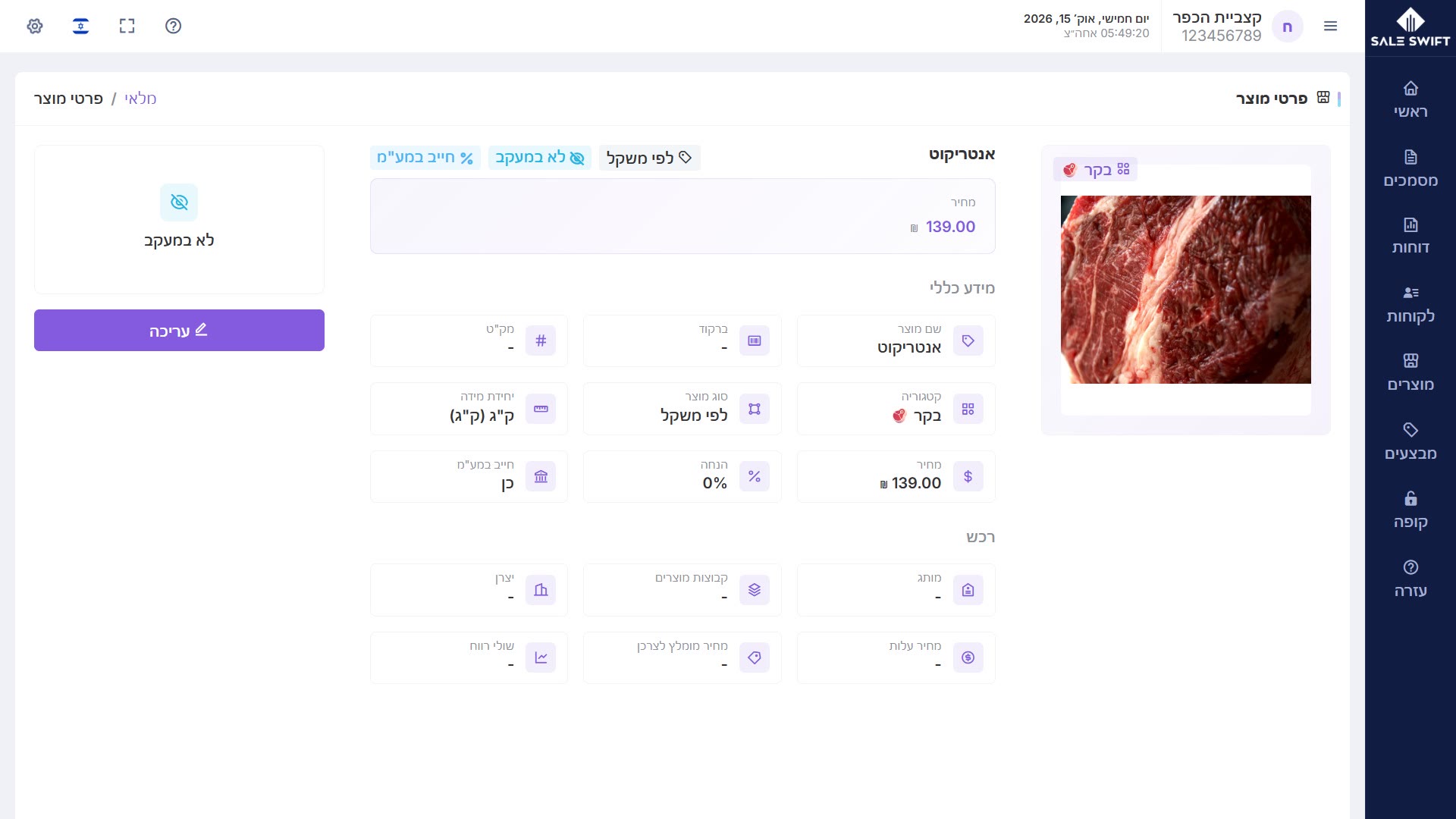Image resolution: width=1456 pixels, height=819 pixels.
Task: Click the עריכה edit button
Action: 179,330
